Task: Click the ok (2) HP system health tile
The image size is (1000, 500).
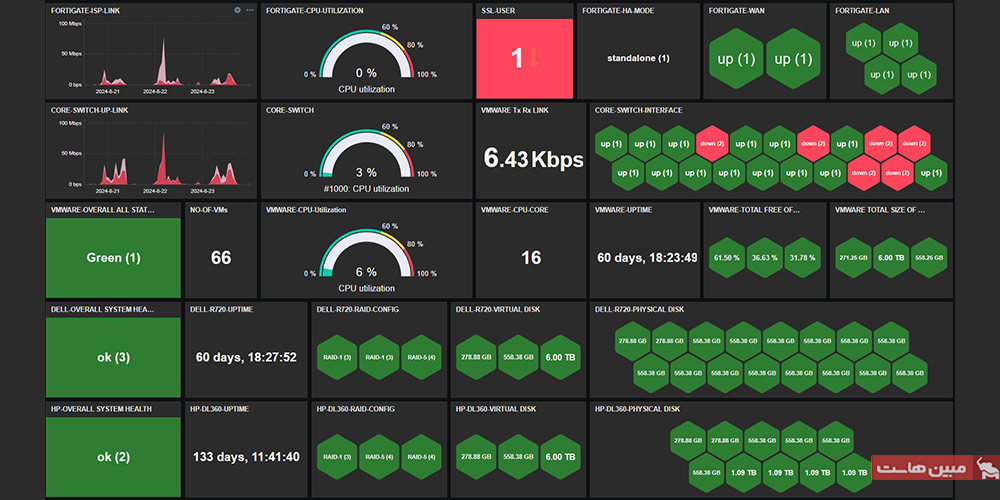Action: coord(113,457)
